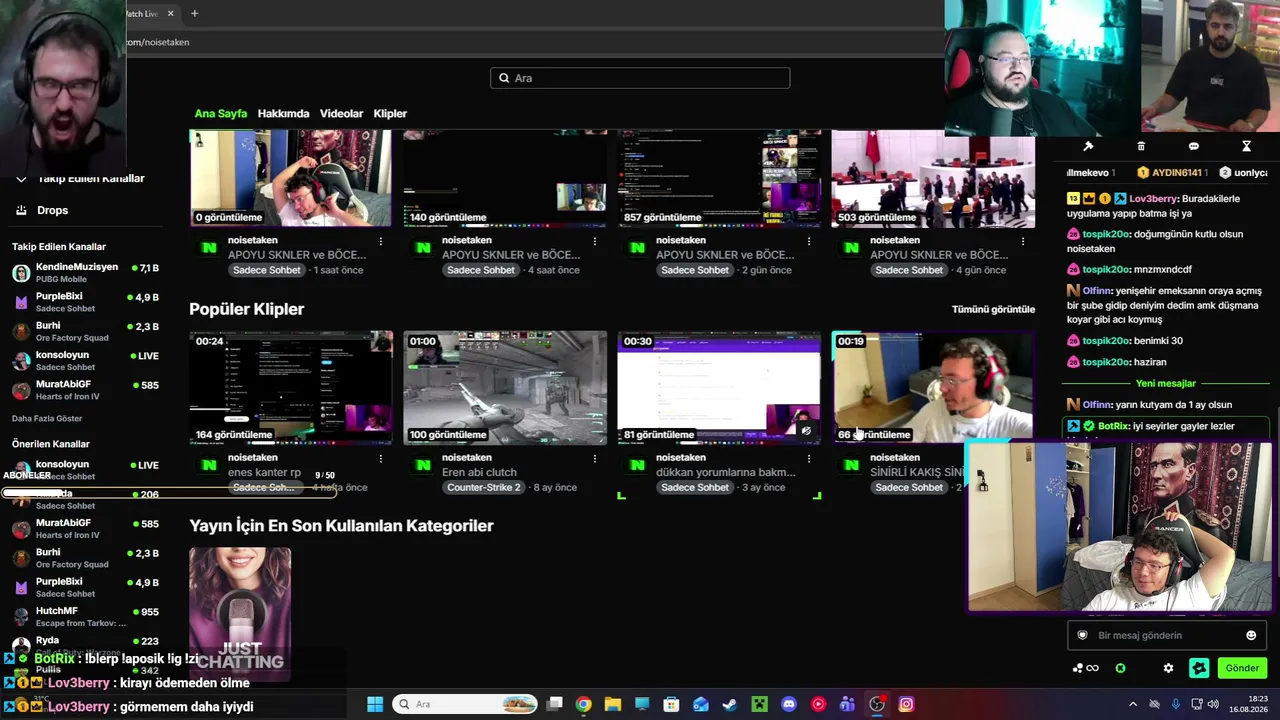This screenshot has width=1280, height=720.
Task: Click PurpleBixi avatar under Takip Edilen Kanallar
Action: click(21, 302)
